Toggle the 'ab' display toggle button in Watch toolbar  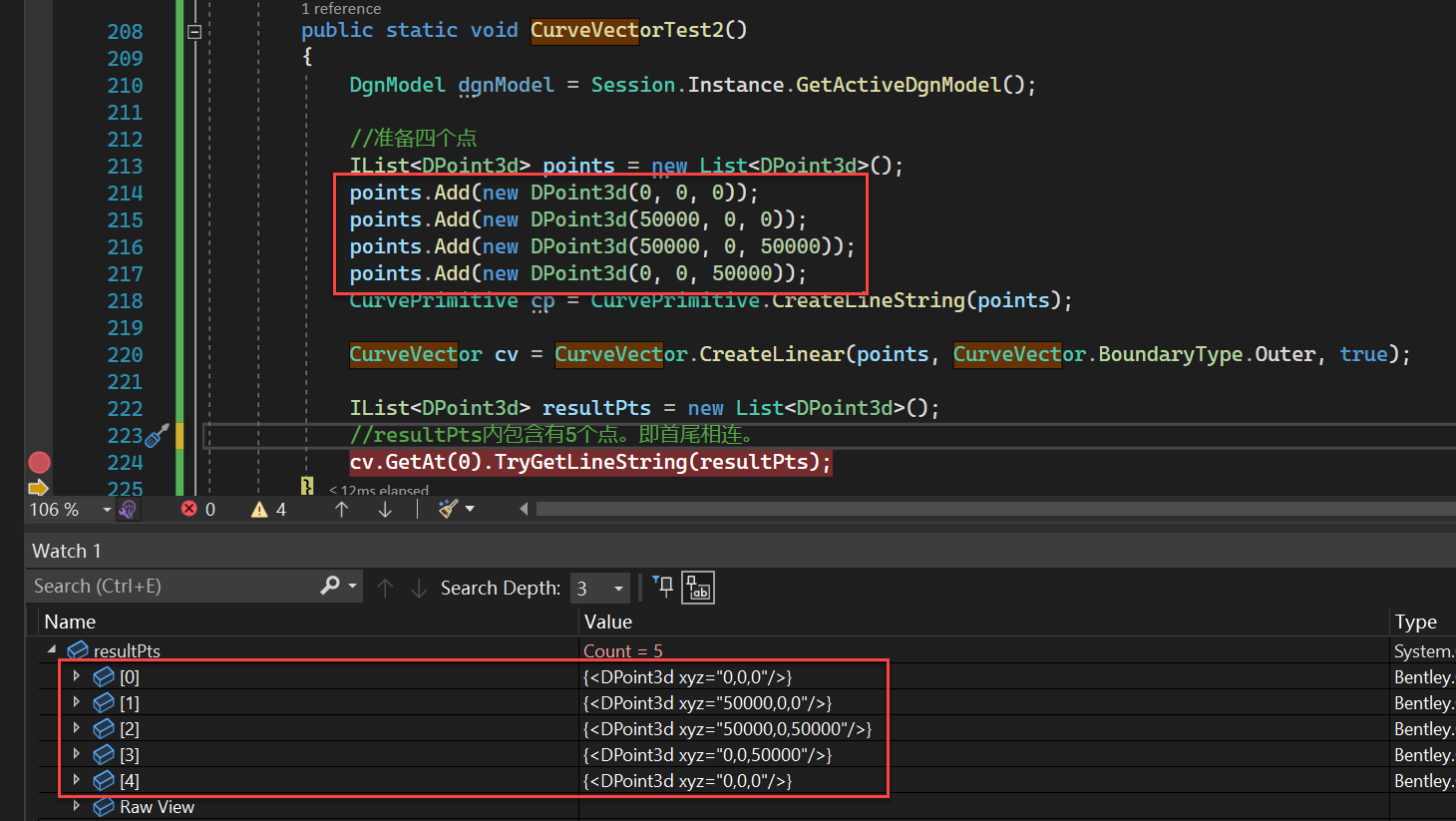(698, 589)
